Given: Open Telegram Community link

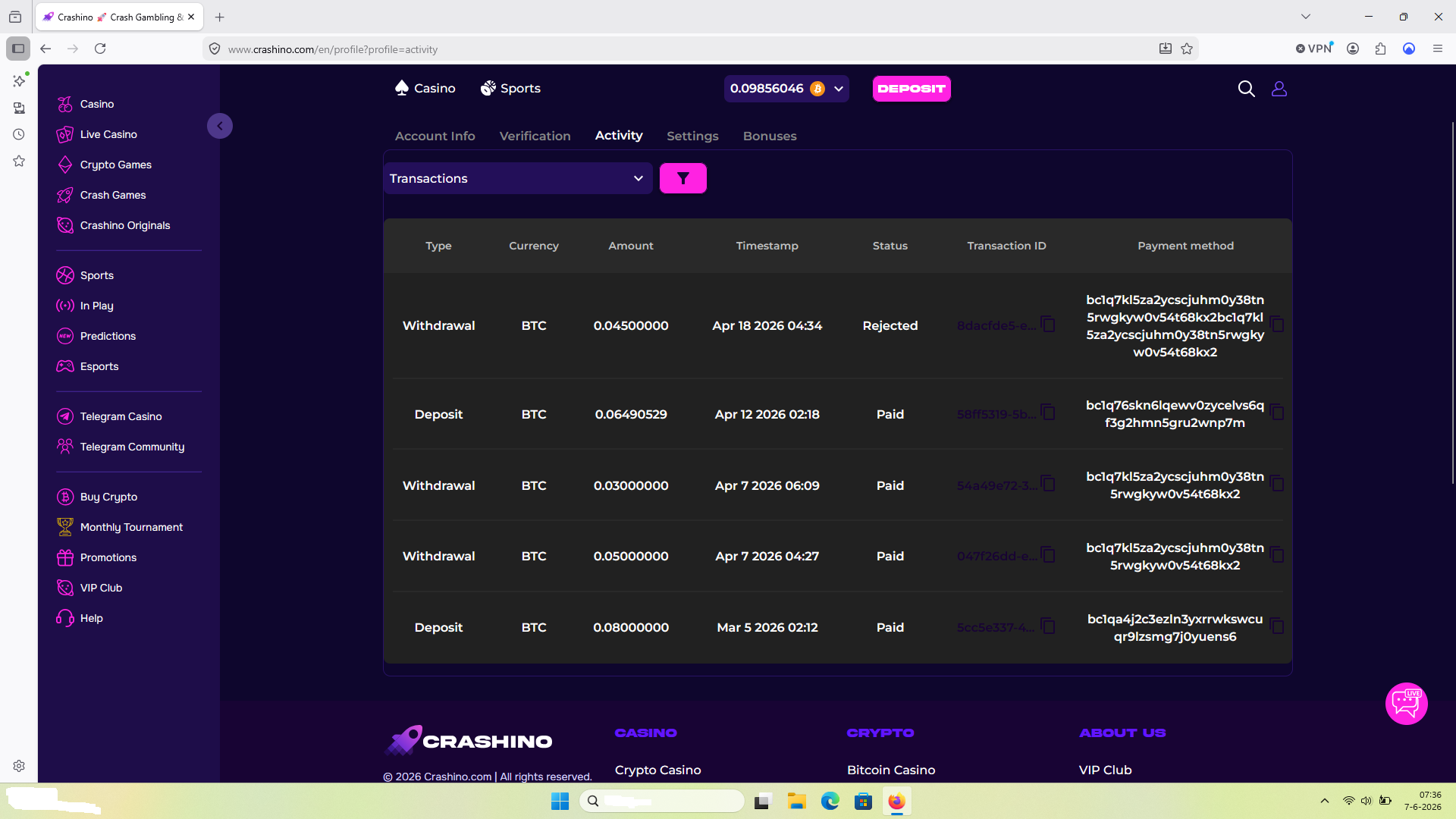Looking at the screenshot, I should (121, 447).
